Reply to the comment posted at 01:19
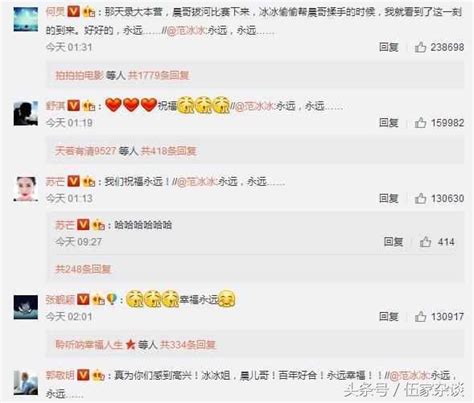Viewport: 474px width, 403px height. 389,123
